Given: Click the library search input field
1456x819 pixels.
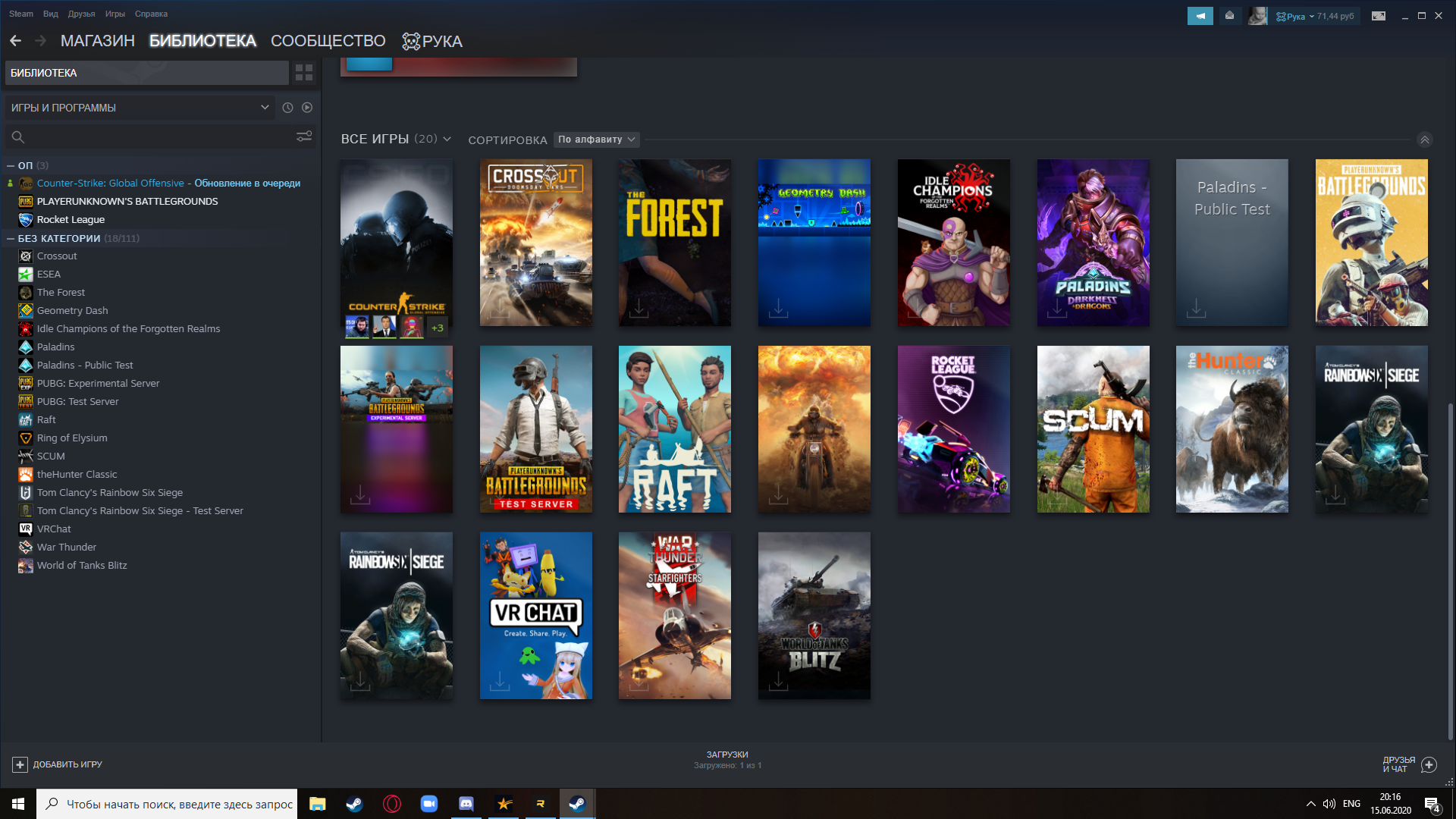Looking at the screenshot, I should pos(159,136).
